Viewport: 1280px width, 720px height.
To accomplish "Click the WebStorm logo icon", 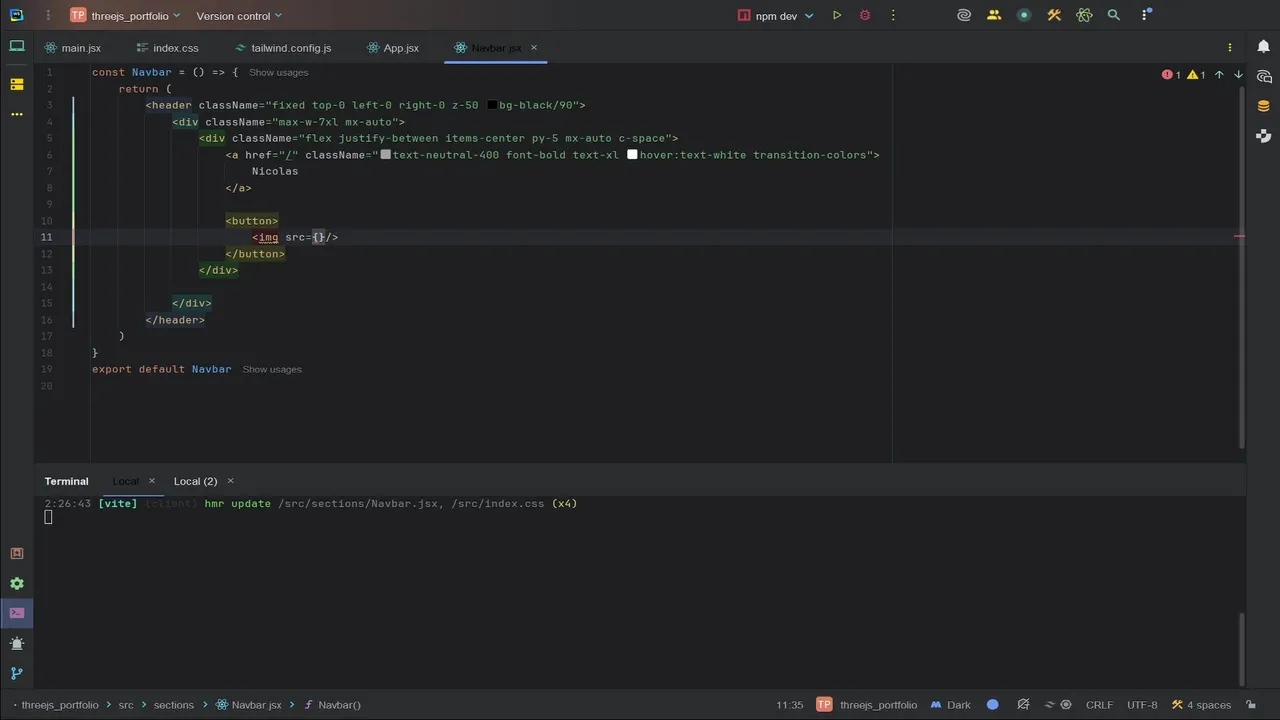I will pyautogui.click(x=16, y=15).
